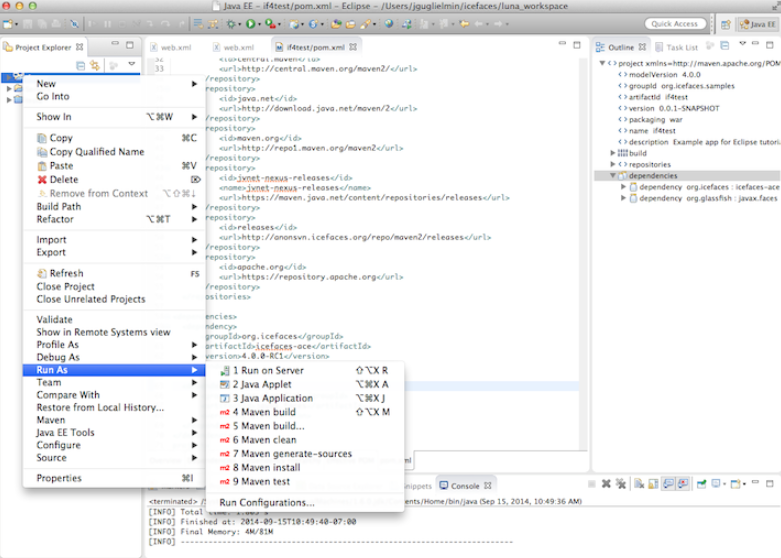Click the Debug bug toolbar icon
The height and width of the screenshot is (558, 781).
[232, 23]
